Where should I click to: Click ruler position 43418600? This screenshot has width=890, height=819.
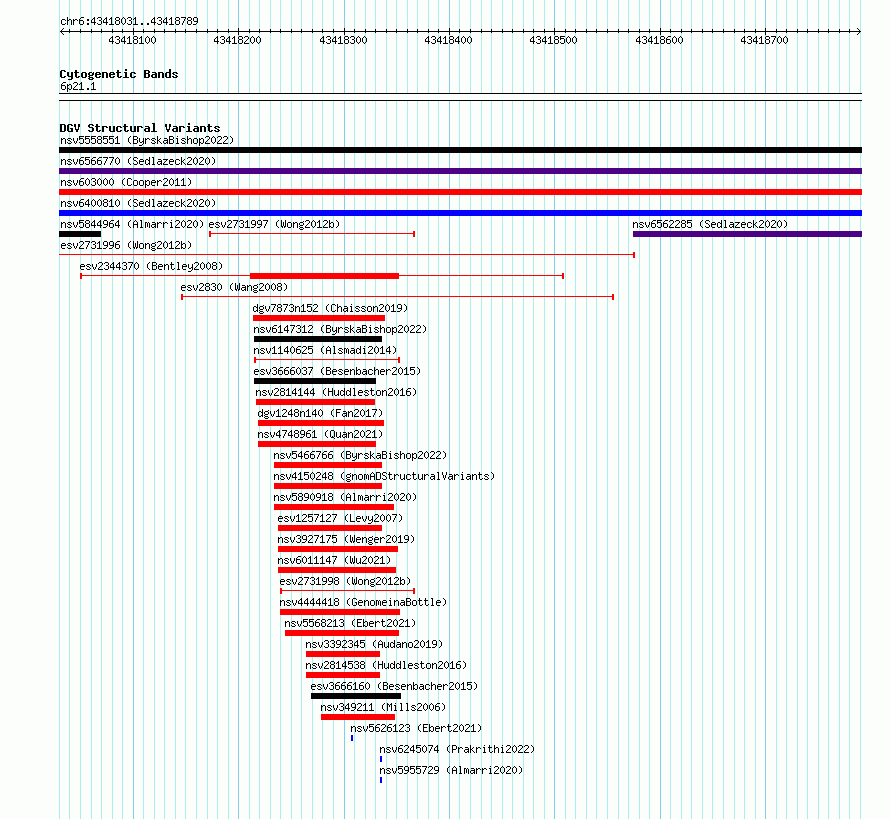[x=660, y=40]
